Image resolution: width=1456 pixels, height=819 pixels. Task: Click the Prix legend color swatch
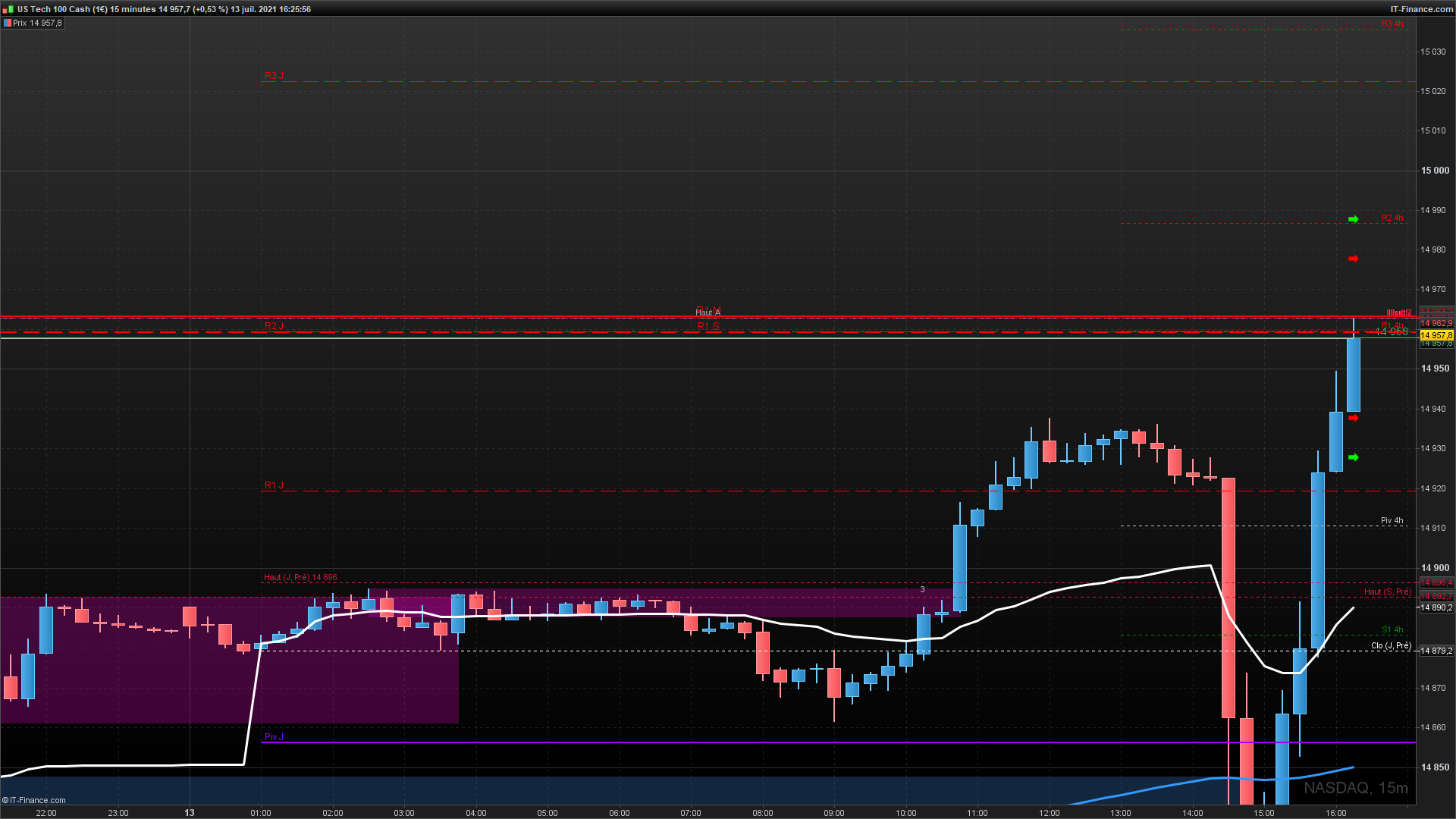[x=8, y=23]
